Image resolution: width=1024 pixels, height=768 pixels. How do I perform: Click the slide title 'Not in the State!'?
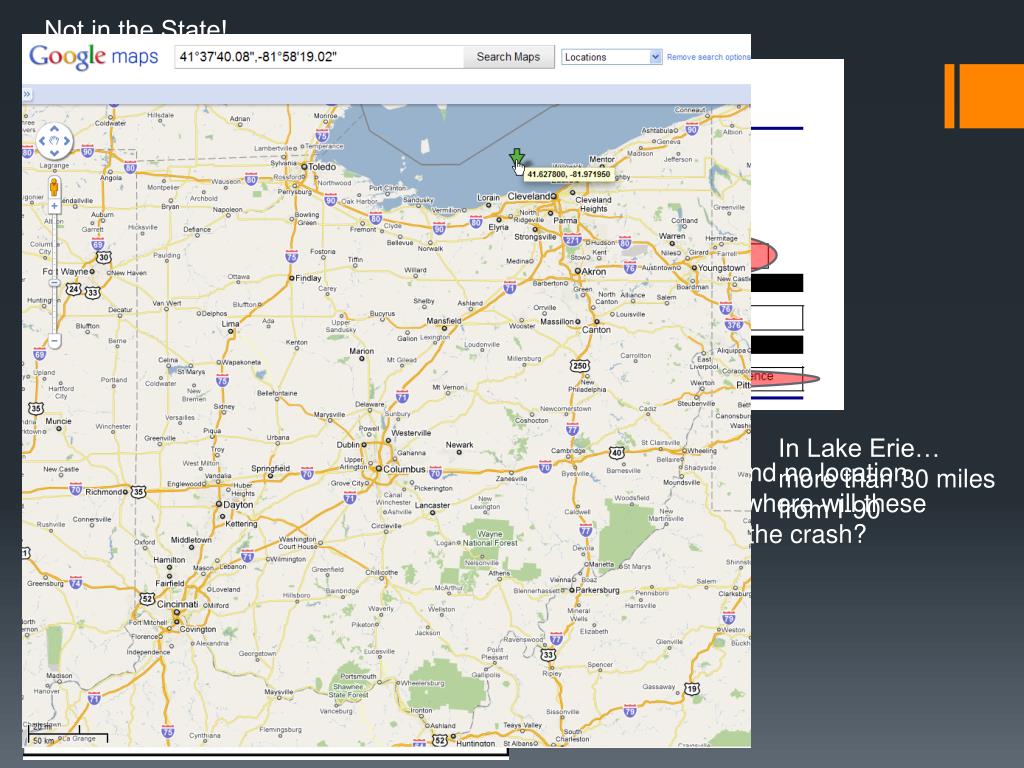tap(135, 27)
